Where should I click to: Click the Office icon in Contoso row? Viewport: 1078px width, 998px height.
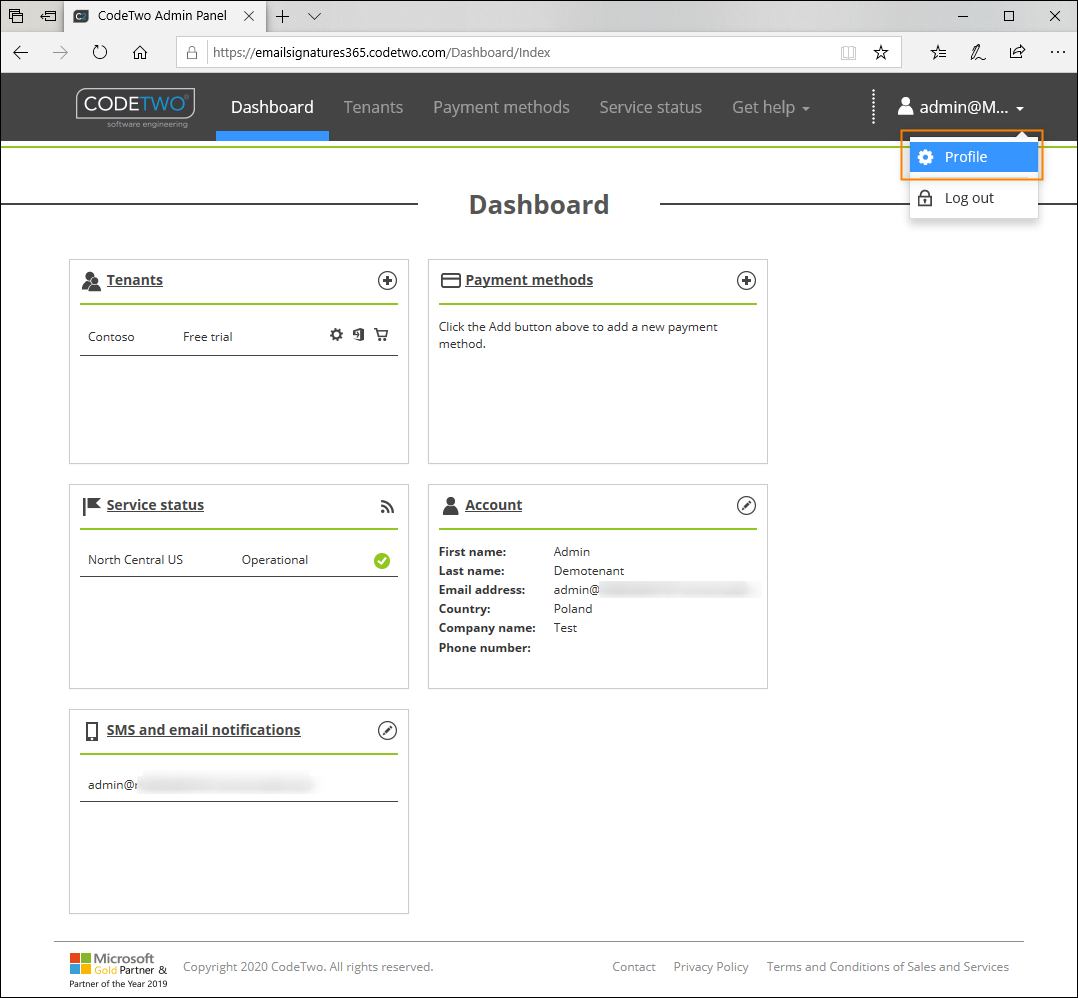coord(358,335)
